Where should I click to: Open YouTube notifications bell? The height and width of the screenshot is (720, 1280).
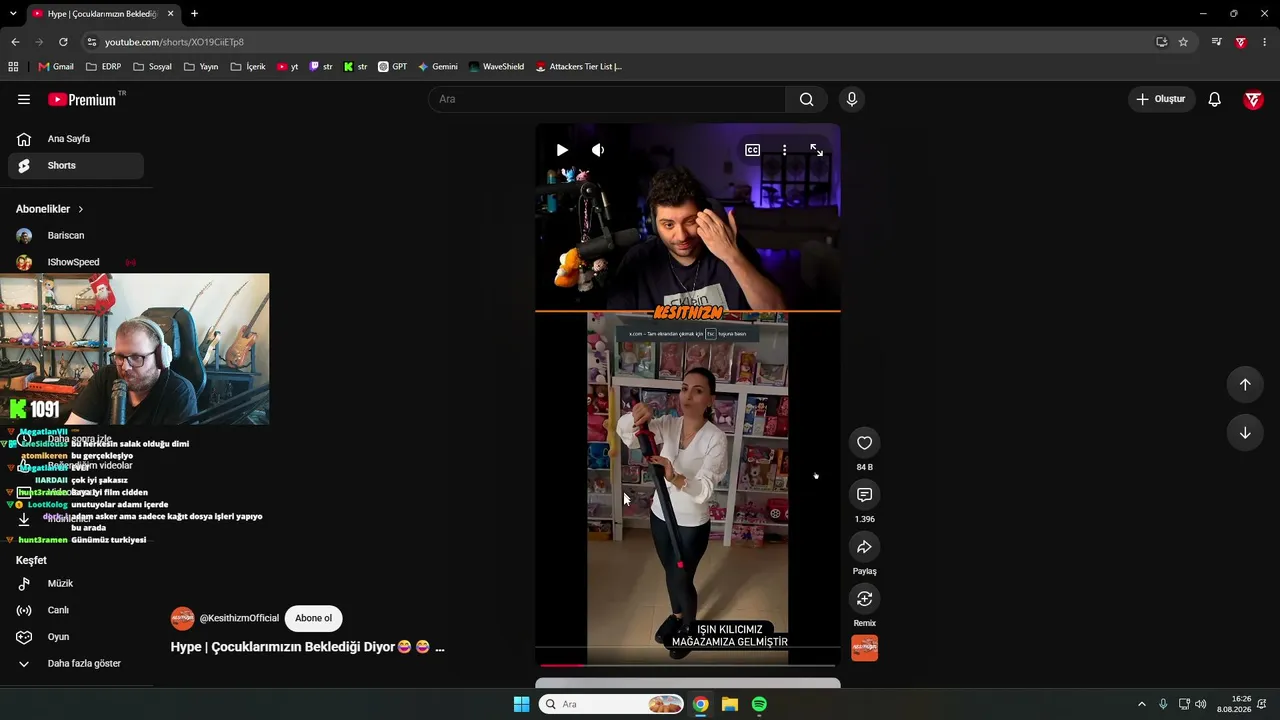tap(1215, 99)
